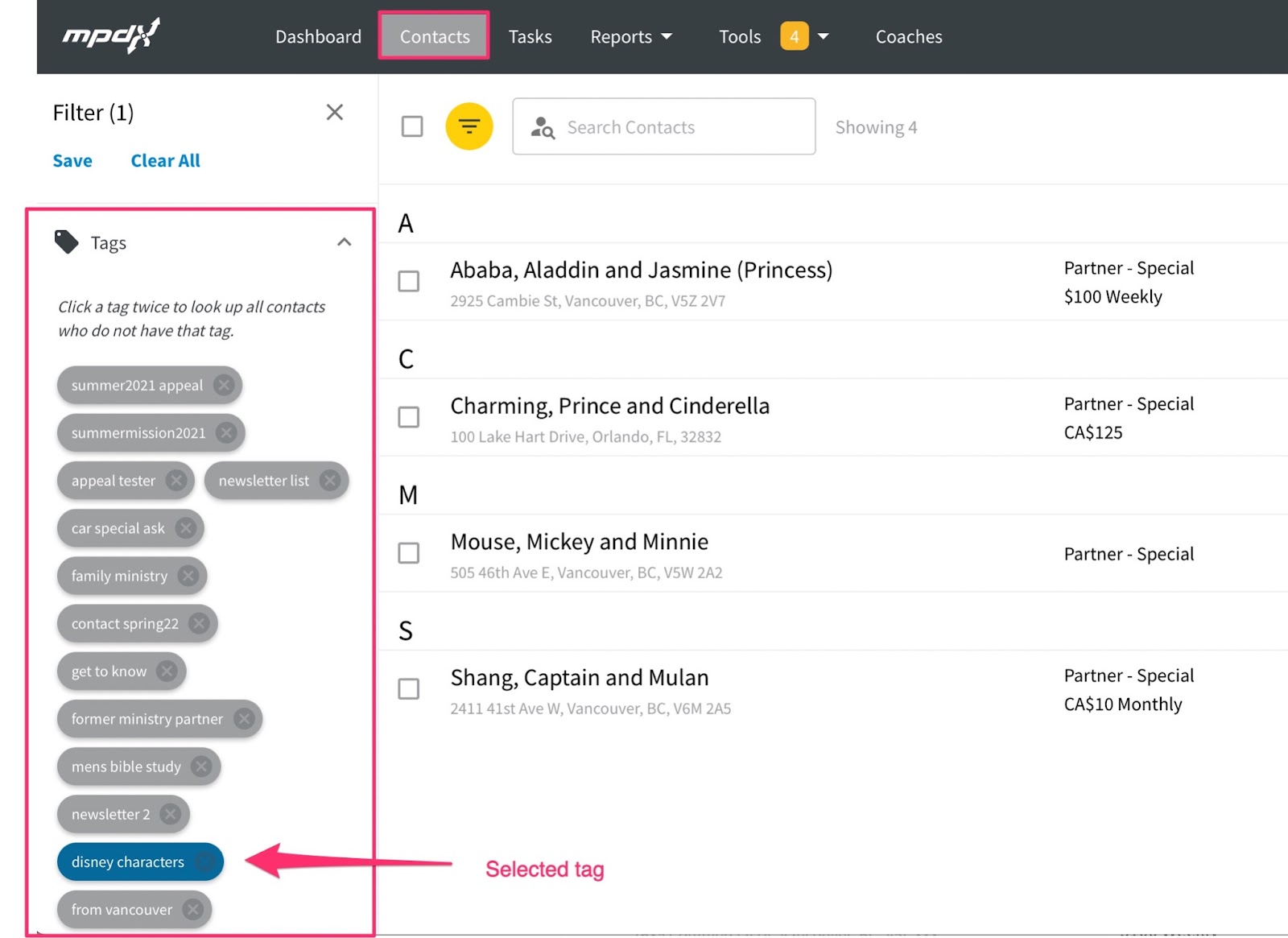Check the Ababa, Aladdin and Jasmine checkbox

coord(409,281)
